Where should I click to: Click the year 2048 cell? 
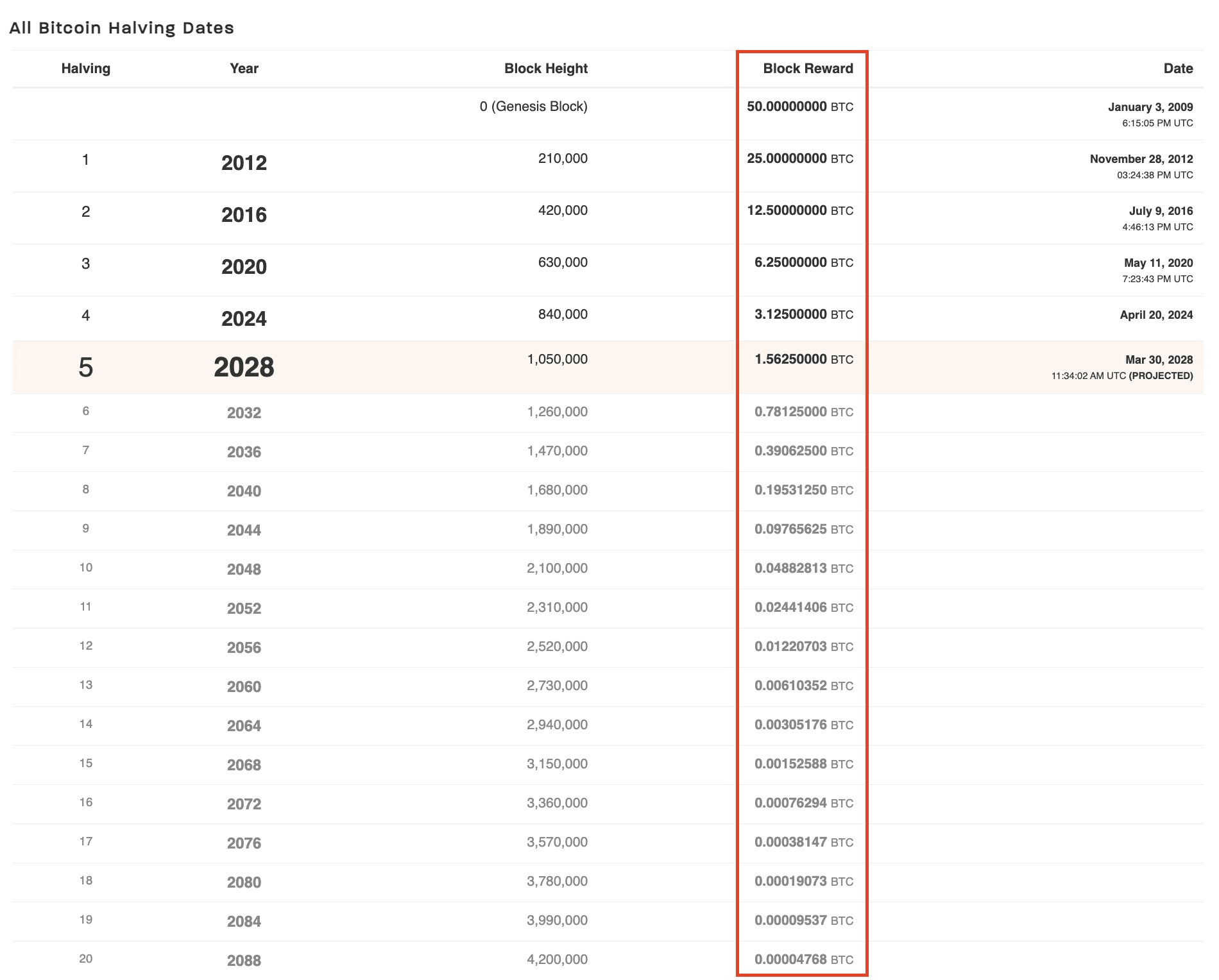click(x=244, y=570)
